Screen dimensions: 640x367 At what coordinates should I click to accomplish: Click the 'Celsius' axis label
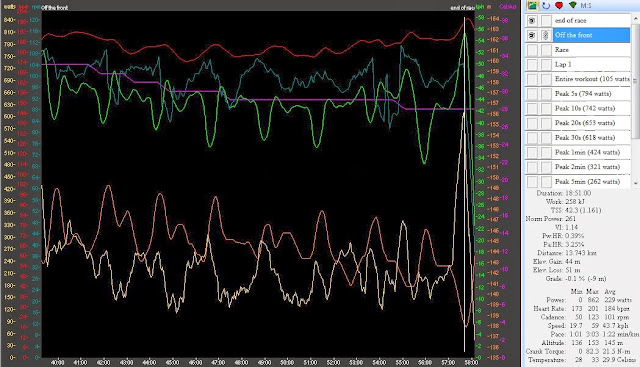pos(508,7)
